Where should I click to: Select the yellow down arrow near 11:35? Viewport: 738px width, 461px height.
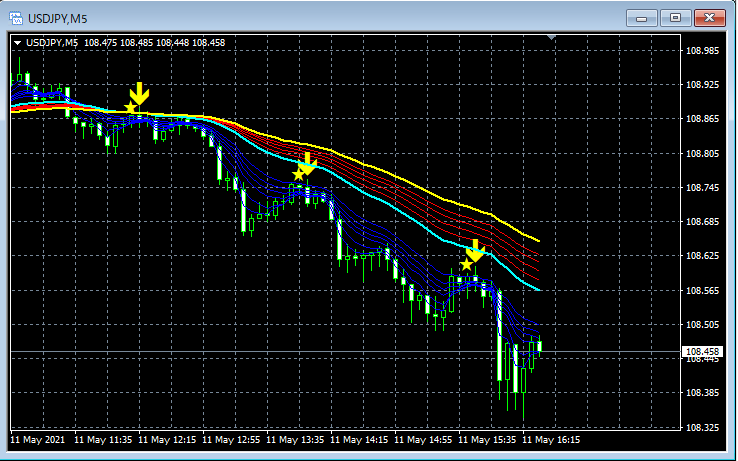coord(139,93)
